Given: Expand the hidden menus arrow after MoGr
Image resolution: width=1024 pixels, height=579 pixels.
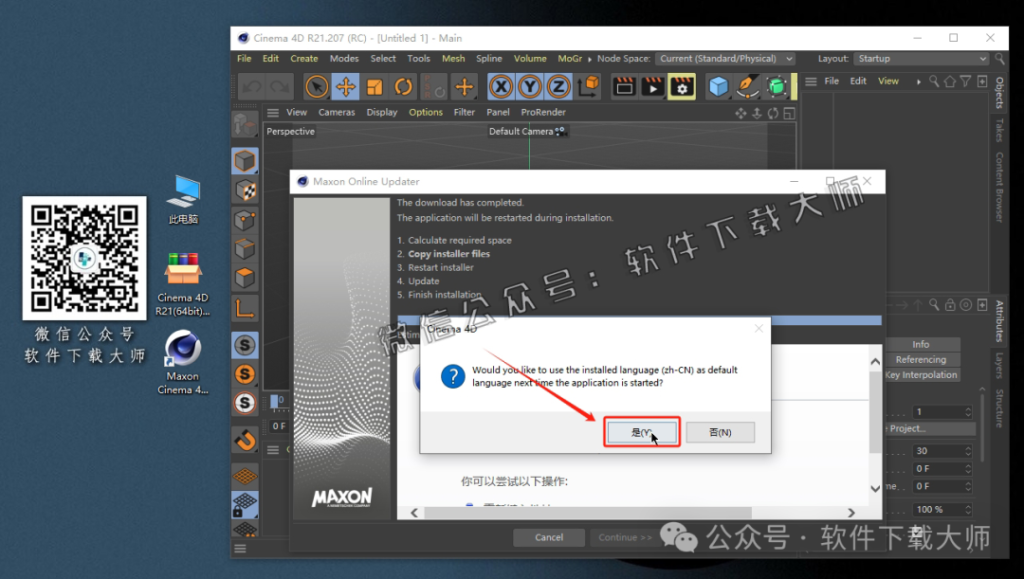Looking at the screenshot, I should (589, 59).
